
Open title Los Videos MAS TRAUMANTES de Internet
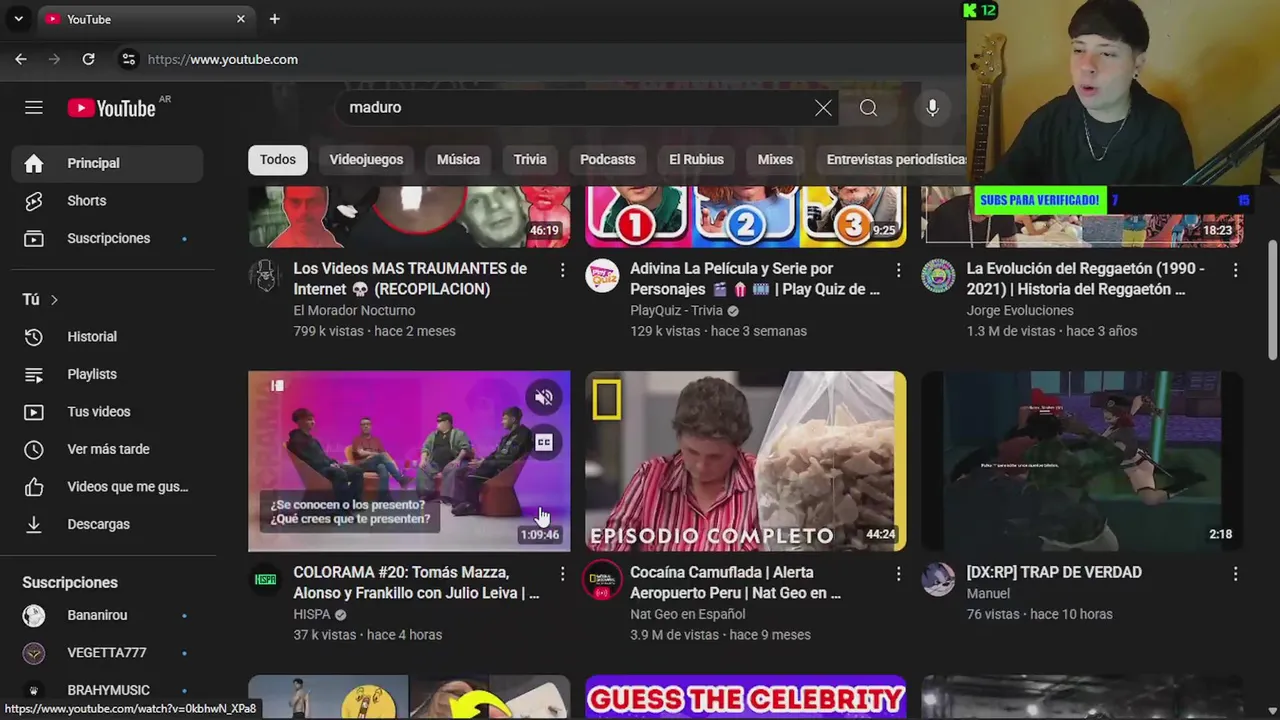(x=410, y=279)
